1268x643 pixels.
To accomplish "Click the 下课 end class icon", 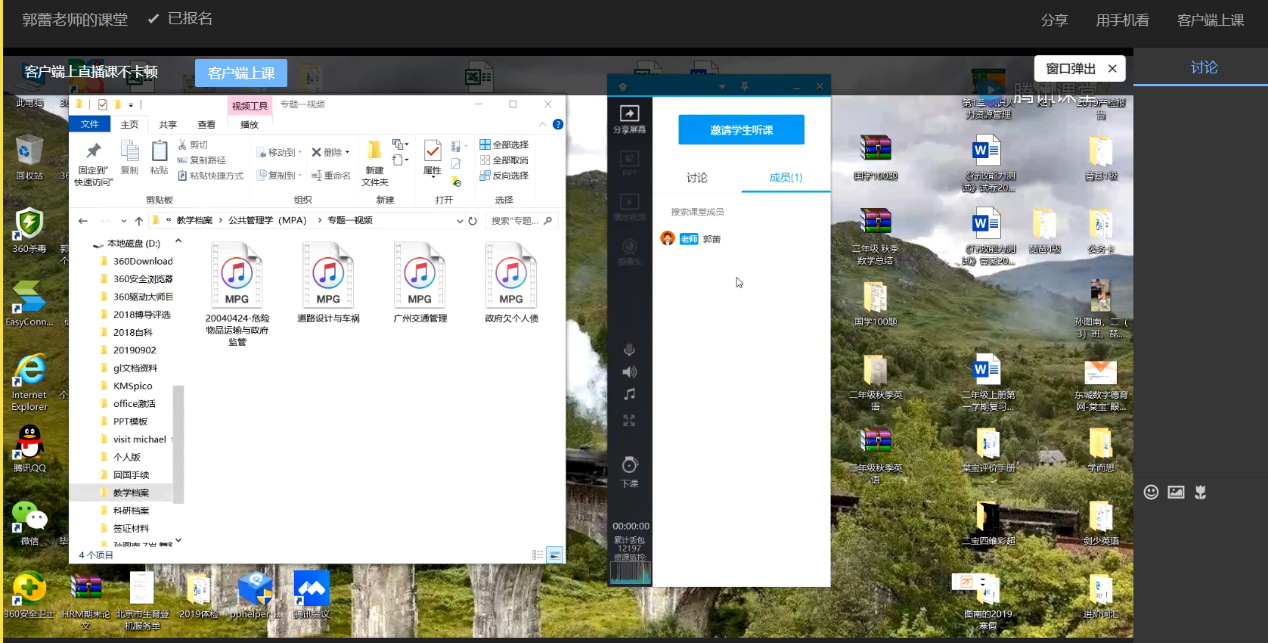I will 629,465.
